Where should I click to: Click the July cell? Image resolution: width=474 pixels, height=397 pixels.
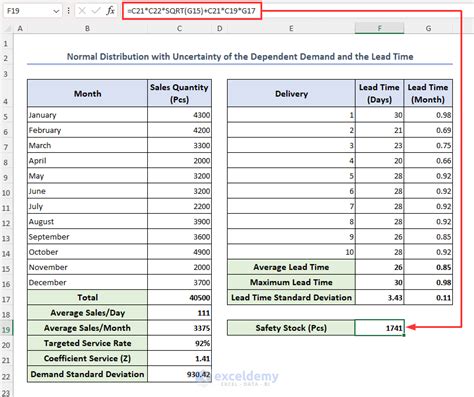pos(87,206)
